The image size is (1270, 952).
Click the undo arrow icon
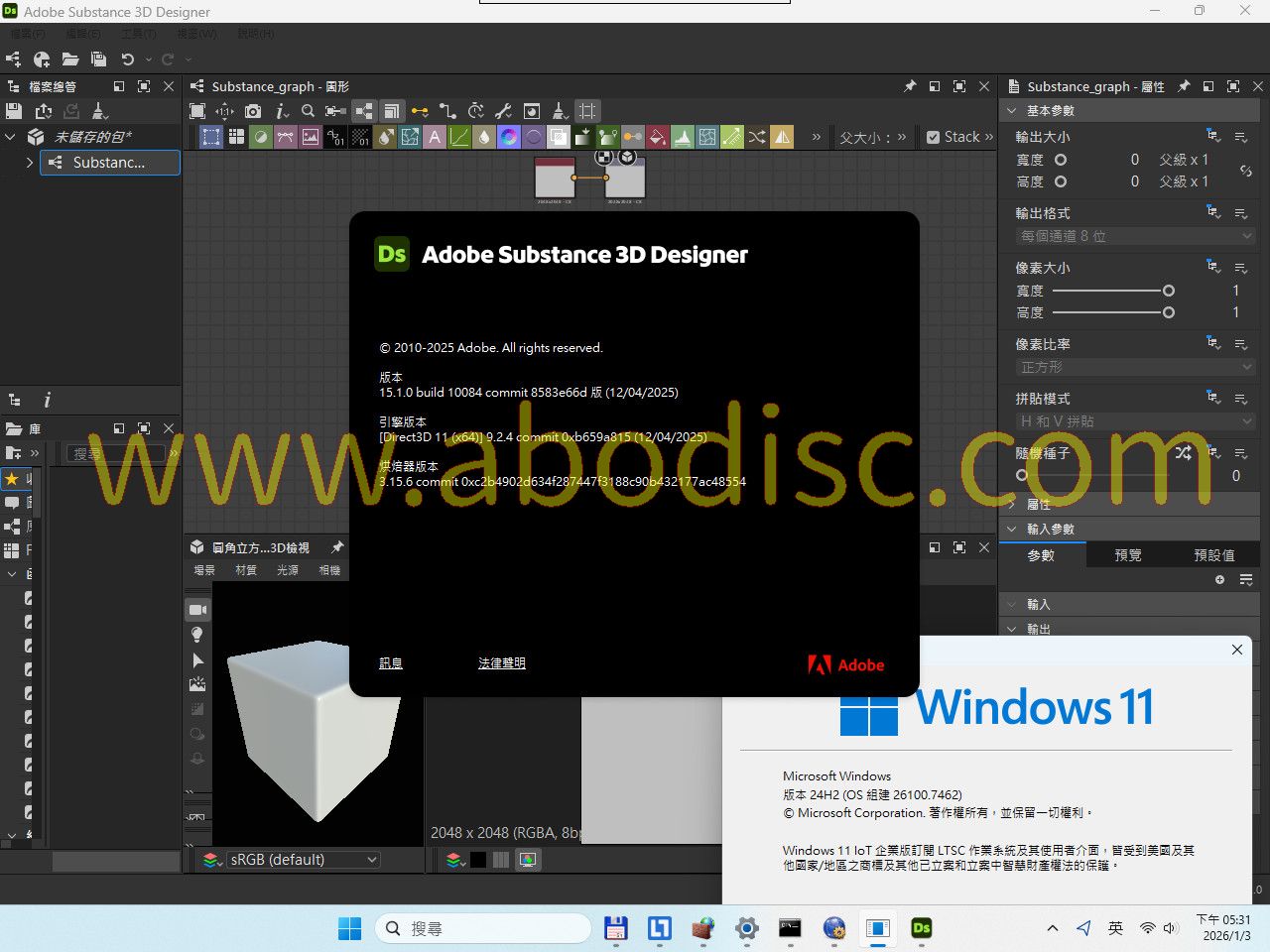(x=127, y=59)
